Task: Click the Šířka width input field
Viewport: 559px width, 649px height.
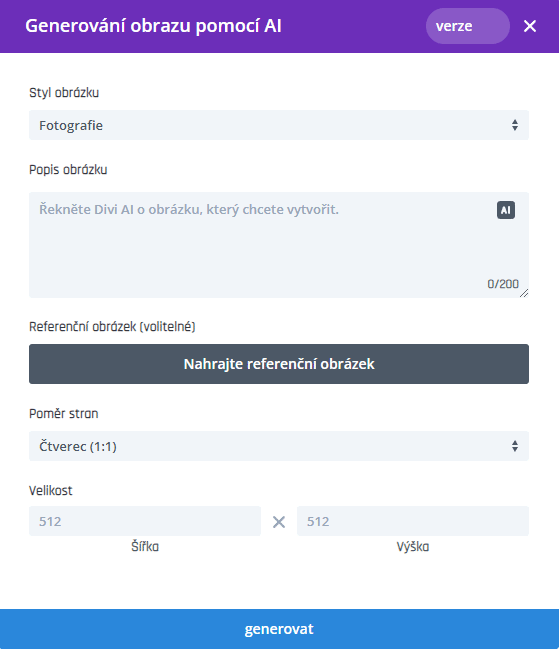Action: (x=145, y=521)
